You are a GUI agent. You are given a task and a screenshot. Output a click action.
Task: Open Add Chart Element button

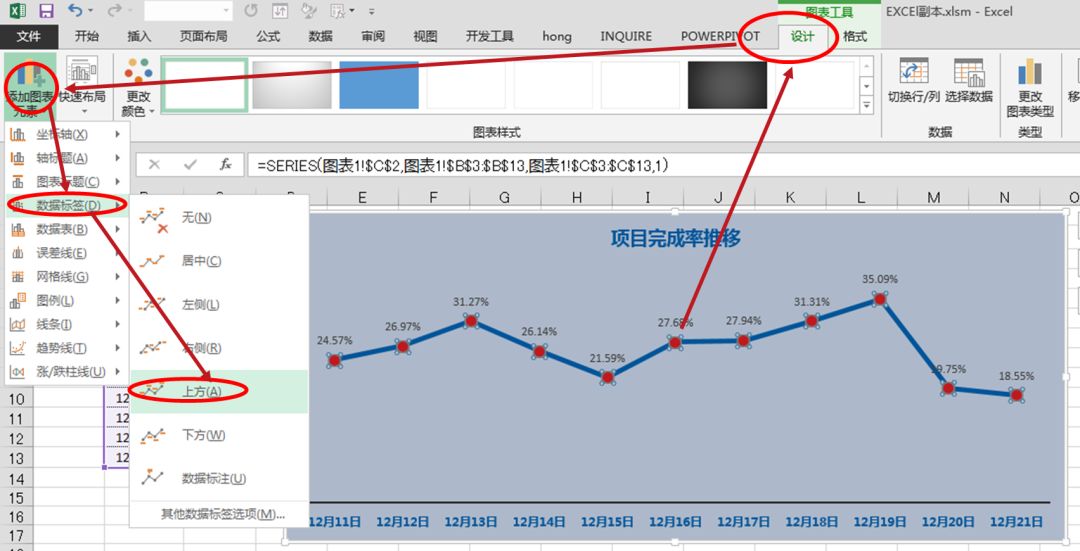[30, 88]
